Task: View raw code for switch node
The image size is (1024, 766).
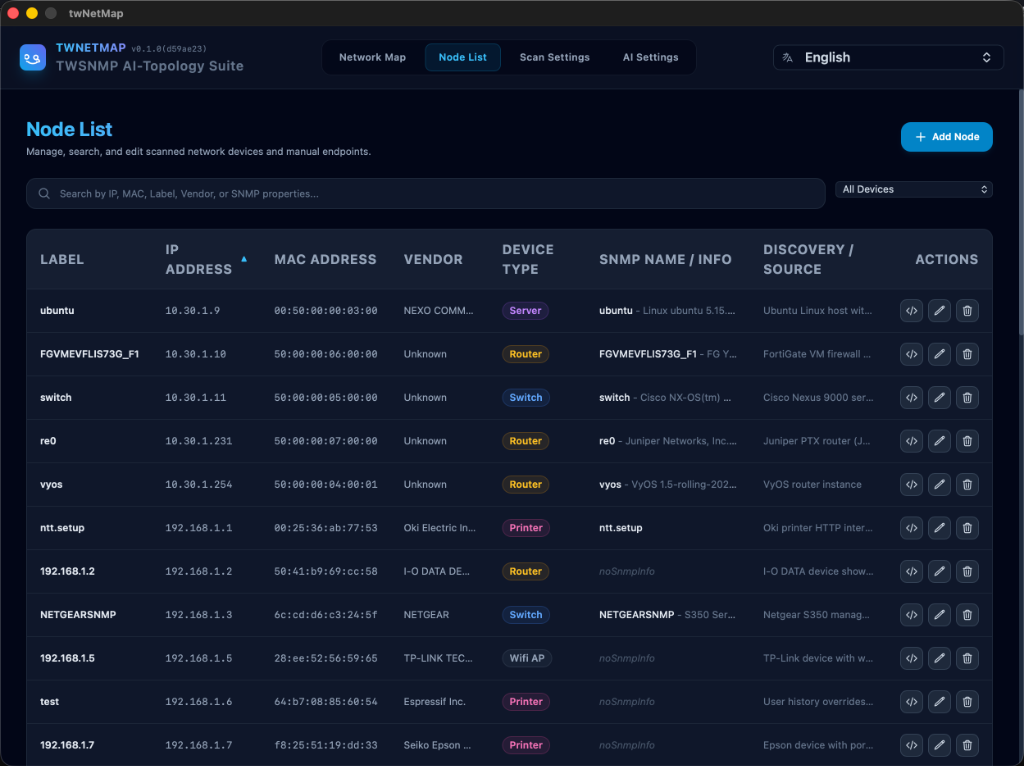Action: pos(911,398)
